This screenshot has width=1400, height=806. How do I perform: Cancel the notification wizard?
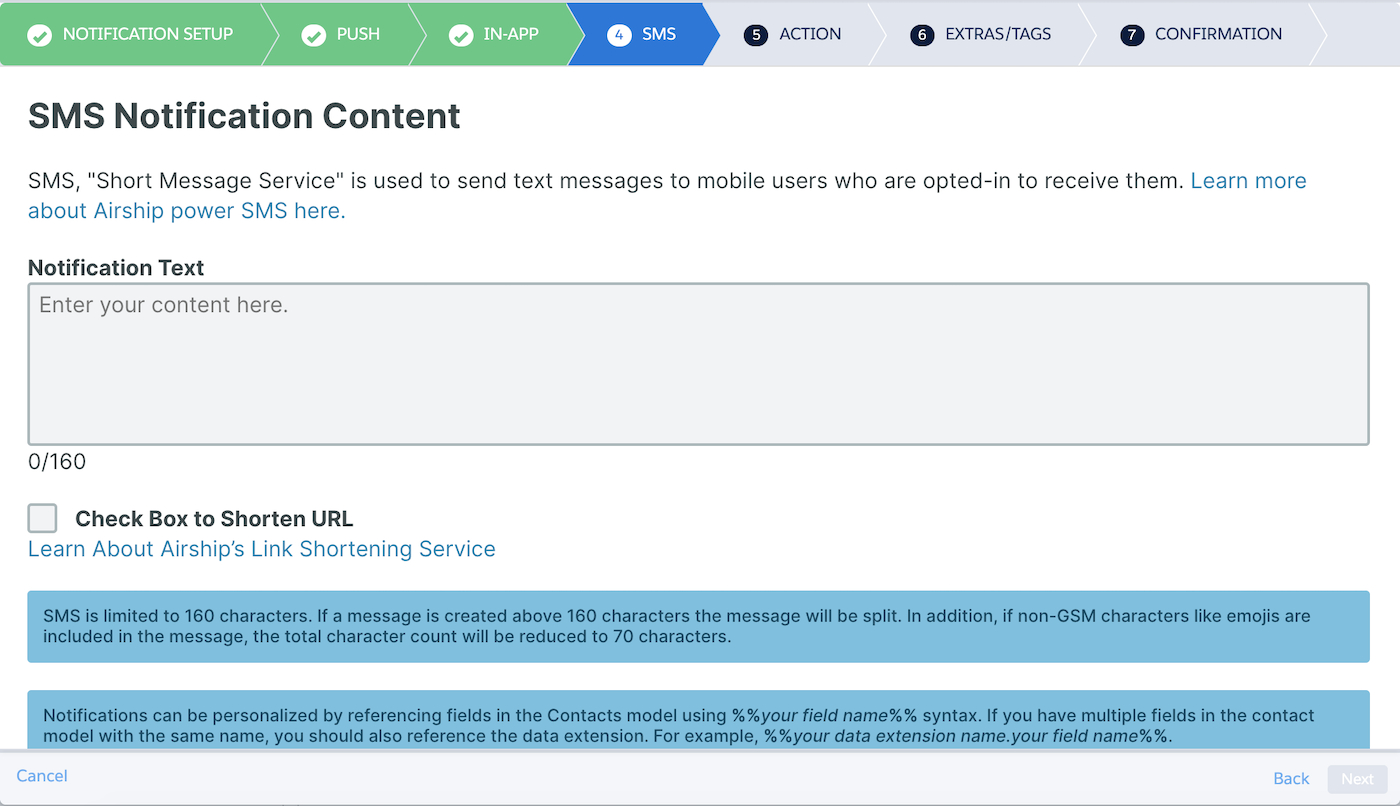coord(42,776)
